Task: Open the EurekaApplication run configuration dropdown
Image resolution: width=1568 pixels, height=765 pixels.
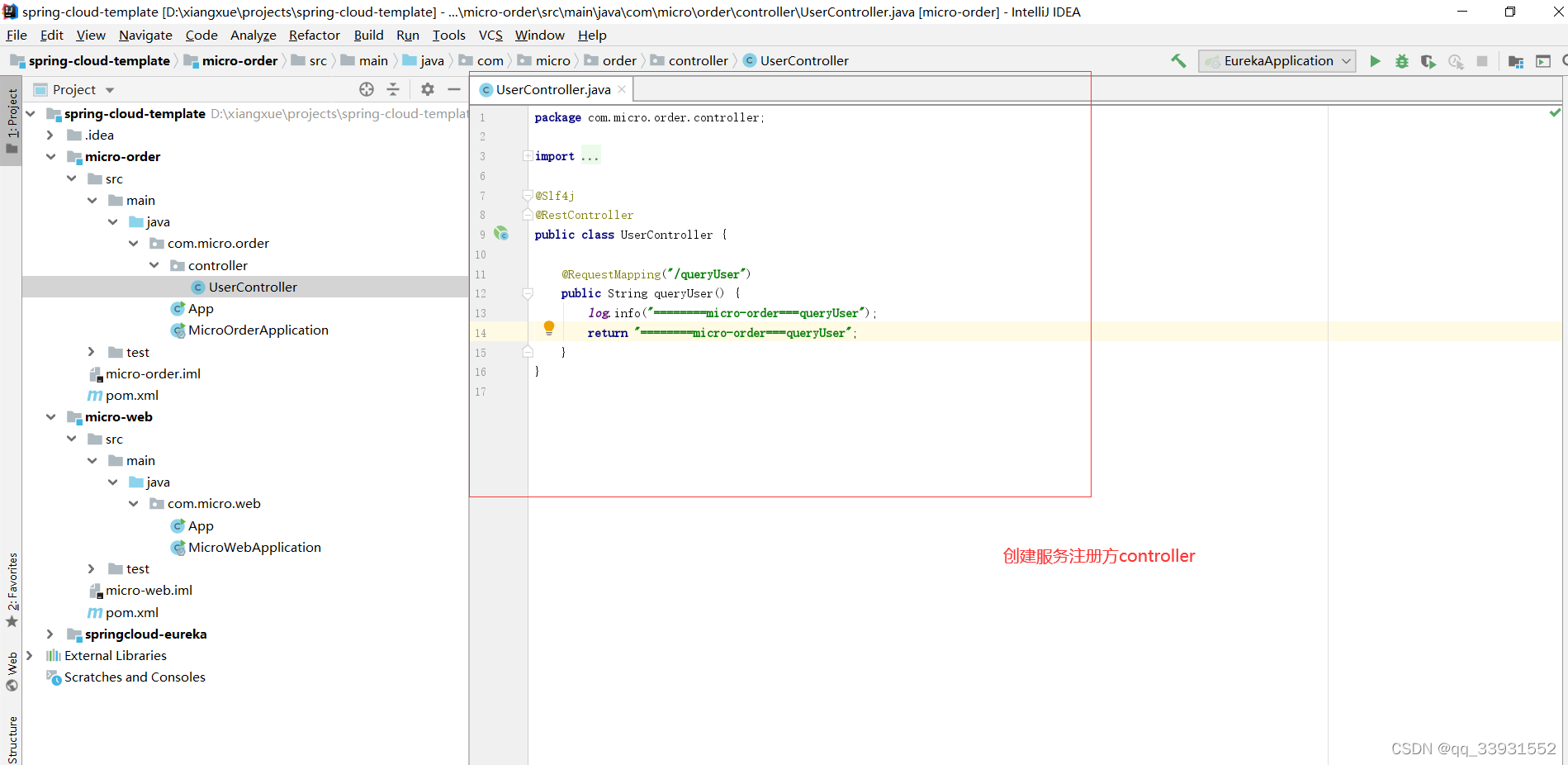Action: coord(1277,61)
